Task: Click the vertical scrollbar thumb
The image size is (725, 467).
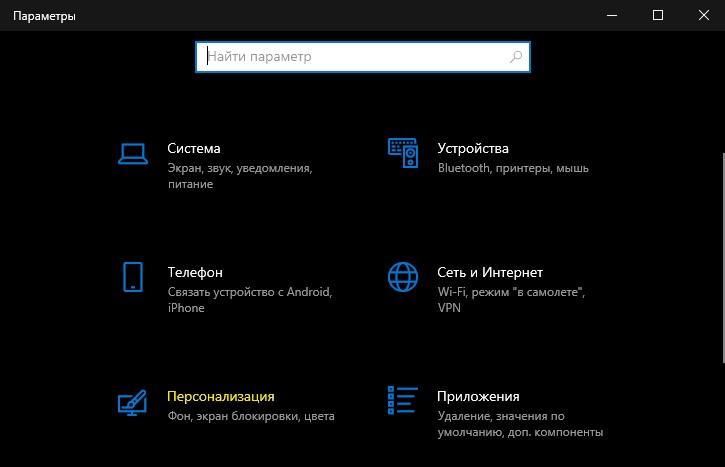Action: pyautogui.click(x=723, y=258)
